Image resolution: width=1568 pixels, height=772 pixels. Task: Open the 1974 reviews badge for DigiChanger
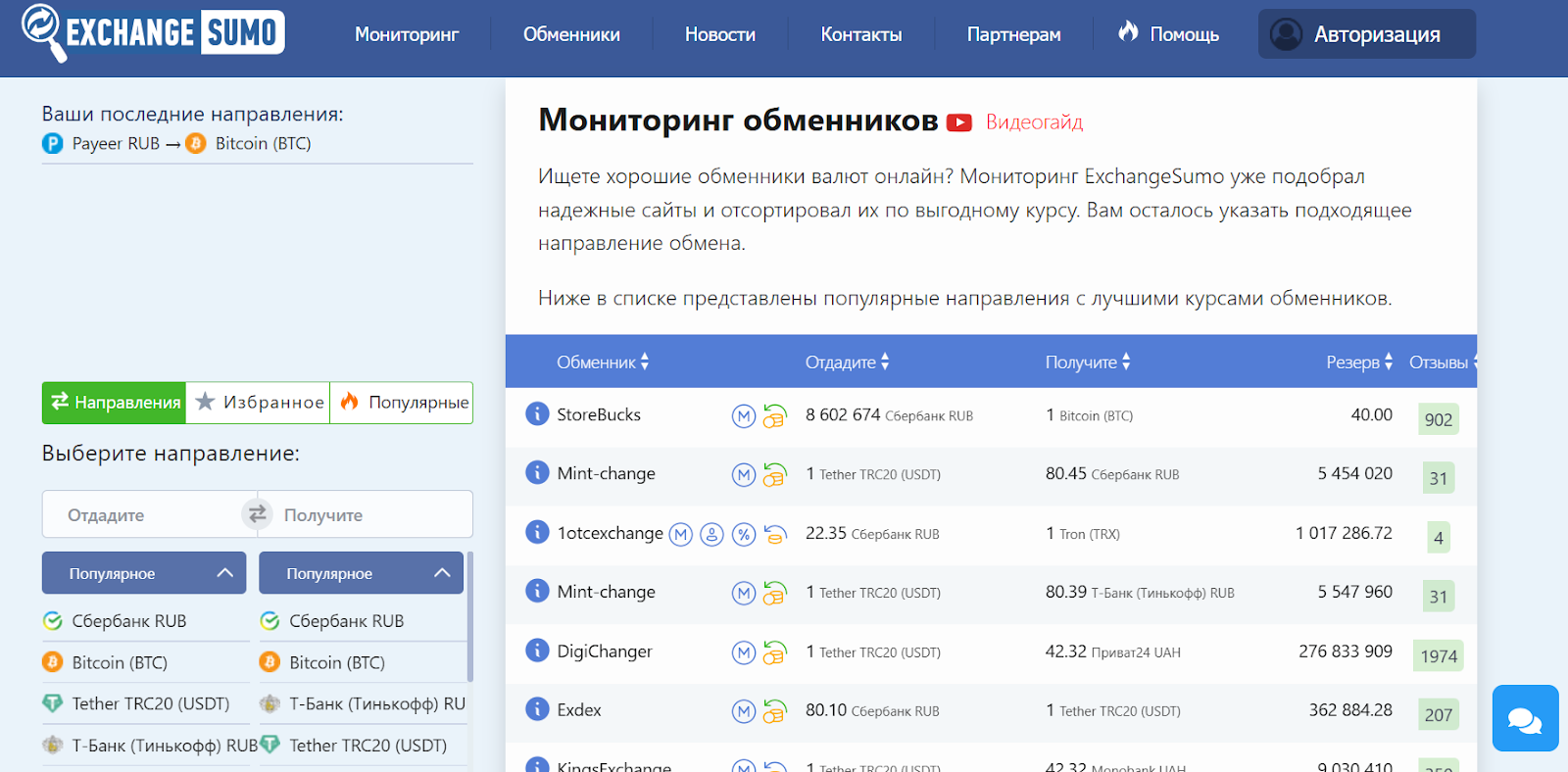coord(1439,656)
